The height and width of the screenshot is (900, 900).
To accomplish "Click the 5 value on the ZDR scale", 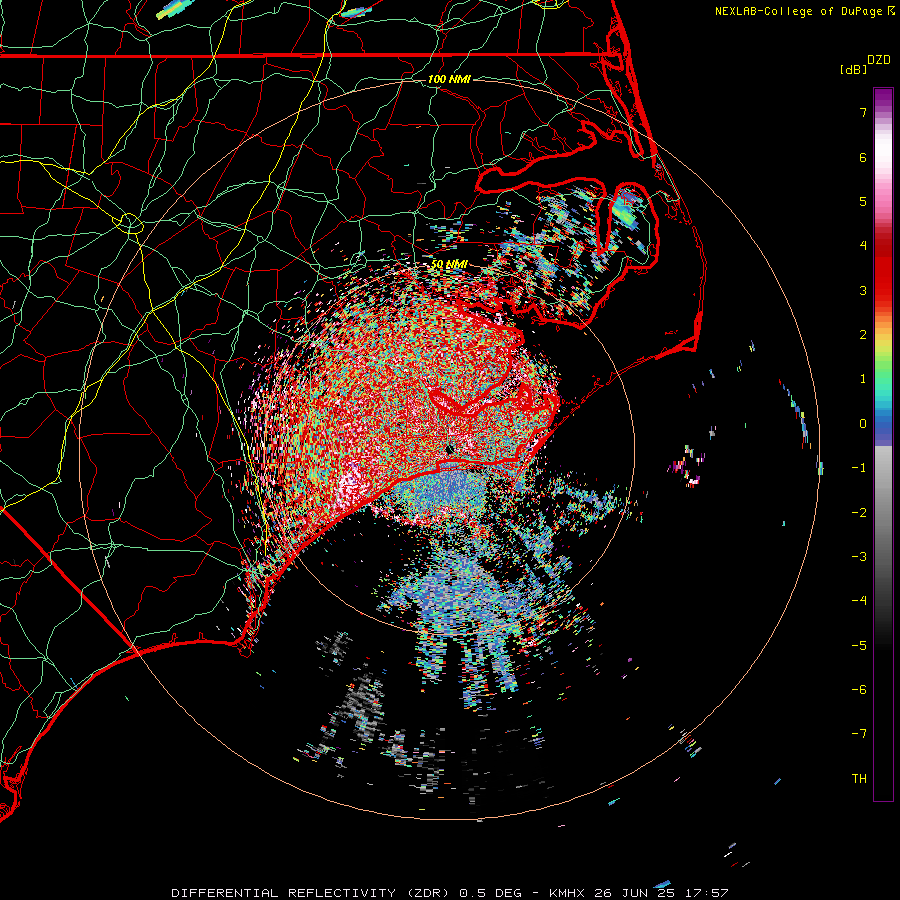I will 863,201.
